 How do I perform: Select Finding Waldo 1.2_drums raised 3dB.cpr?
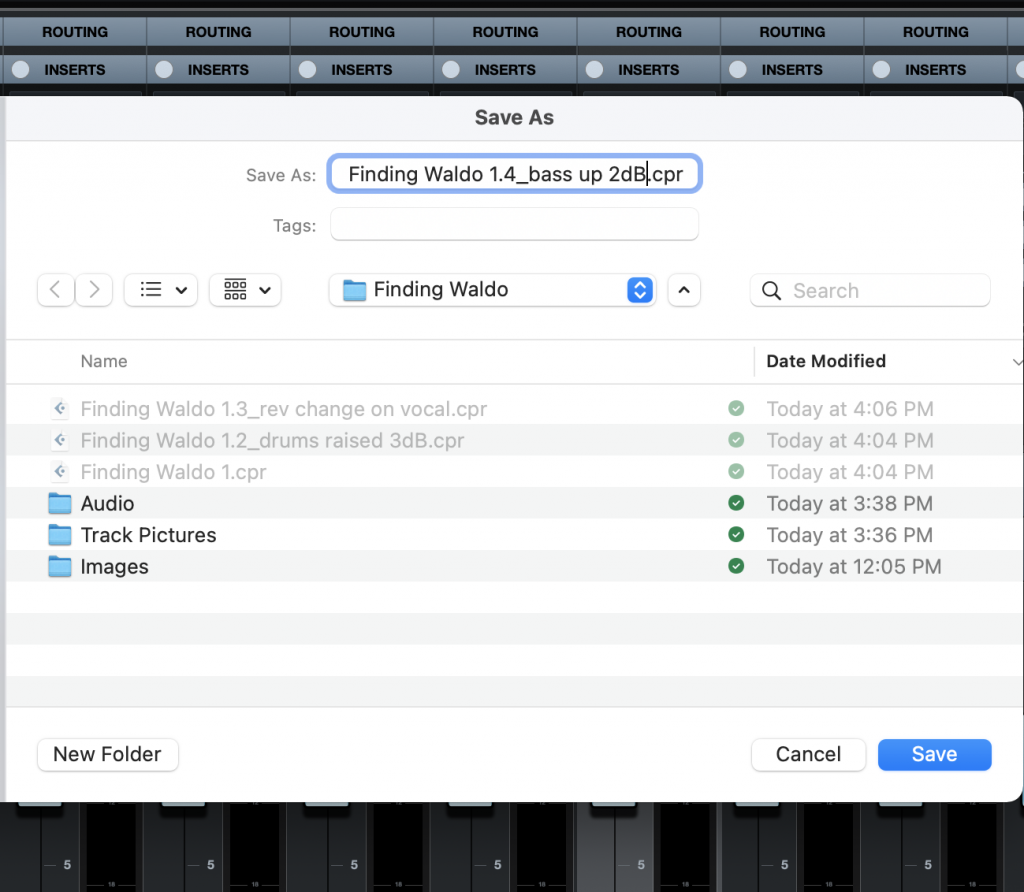click(515, 440)
